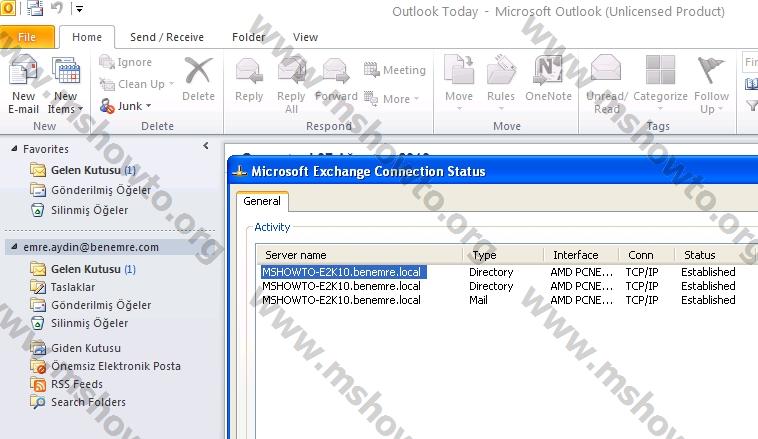Open Customize Quick Access Toolbar dropdown

pyautogui.click(x=79, y=9)
